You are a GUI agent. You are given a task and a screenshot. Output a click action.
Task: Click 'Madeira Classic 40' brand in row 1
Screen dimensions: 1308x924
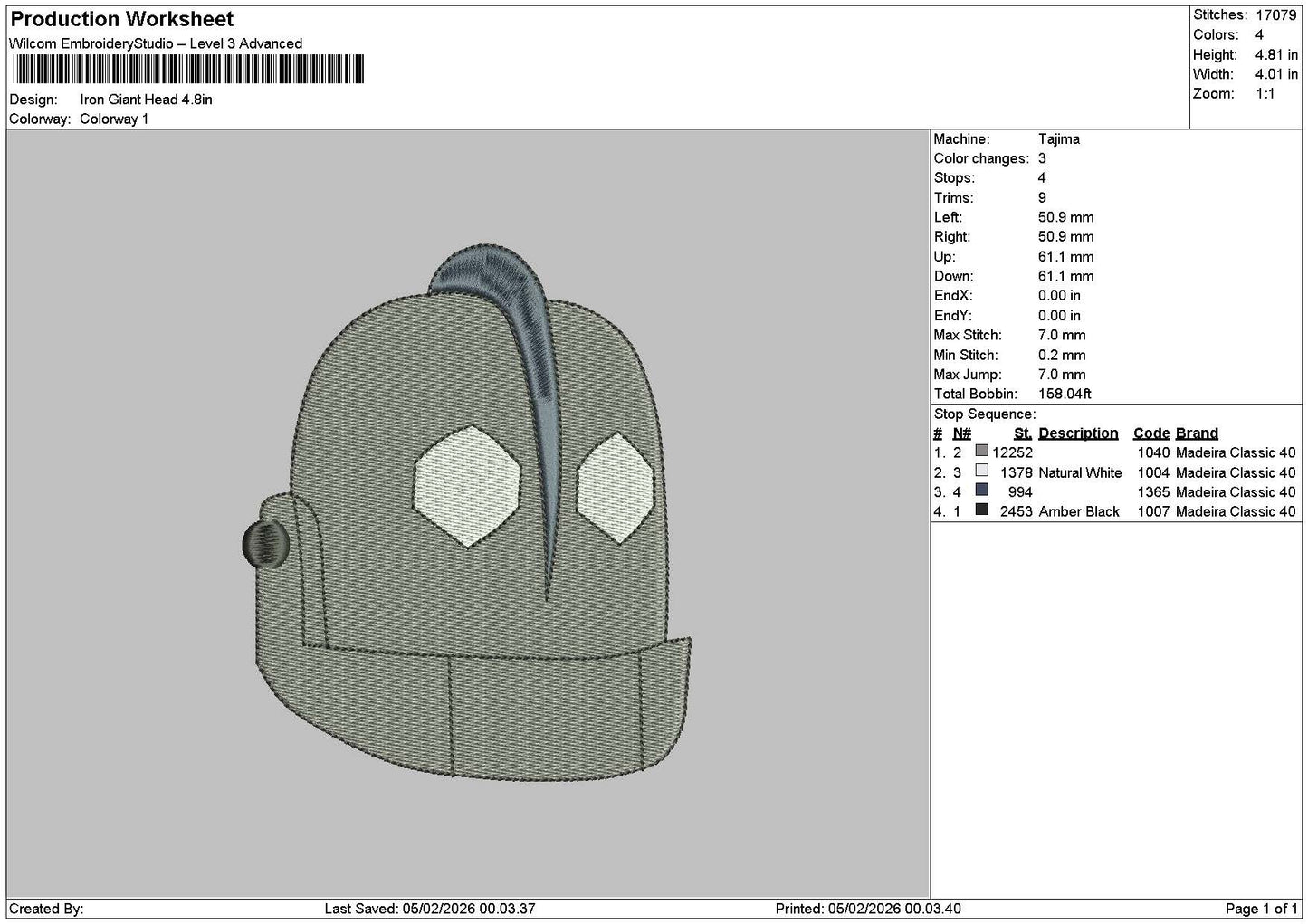pos(1236,452)
